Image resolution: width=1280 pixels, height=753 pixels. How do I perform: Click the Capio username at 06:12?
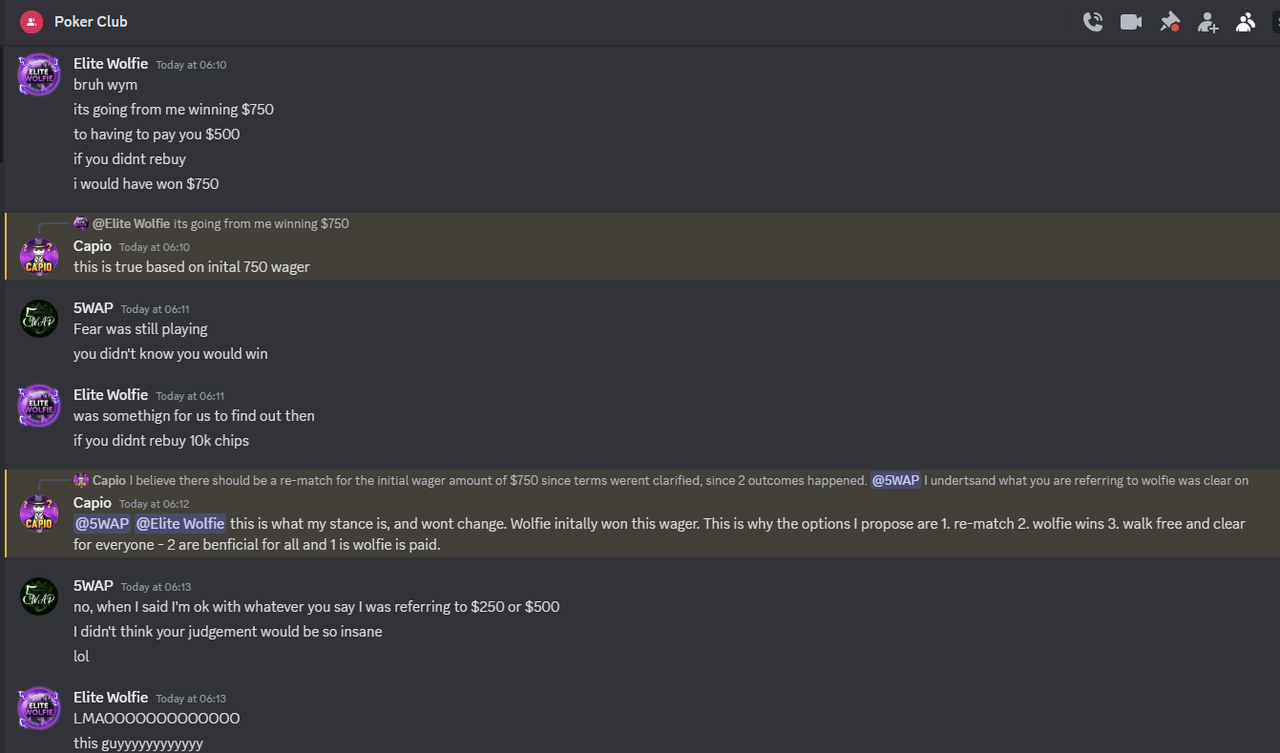(x=92, y=502)
